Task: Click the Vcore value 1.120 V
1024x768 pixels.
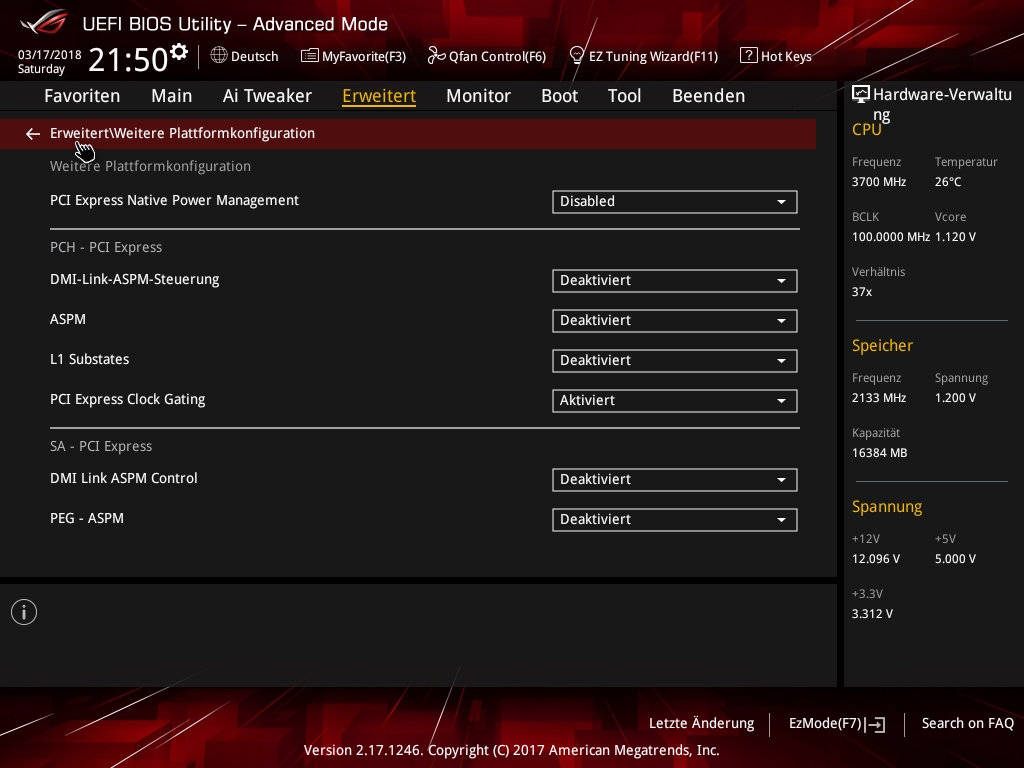Action: pos(955,236)
